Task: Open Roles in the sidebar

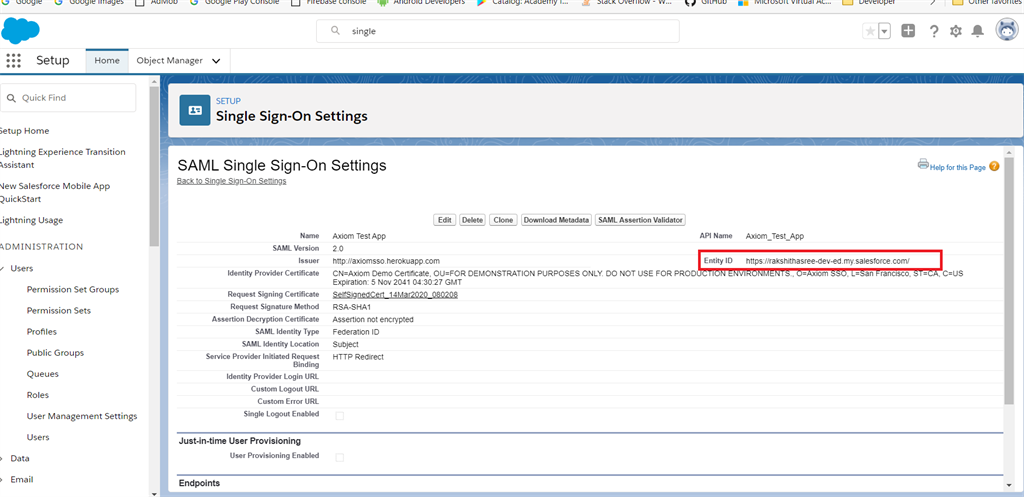Action: pos(38,395)
